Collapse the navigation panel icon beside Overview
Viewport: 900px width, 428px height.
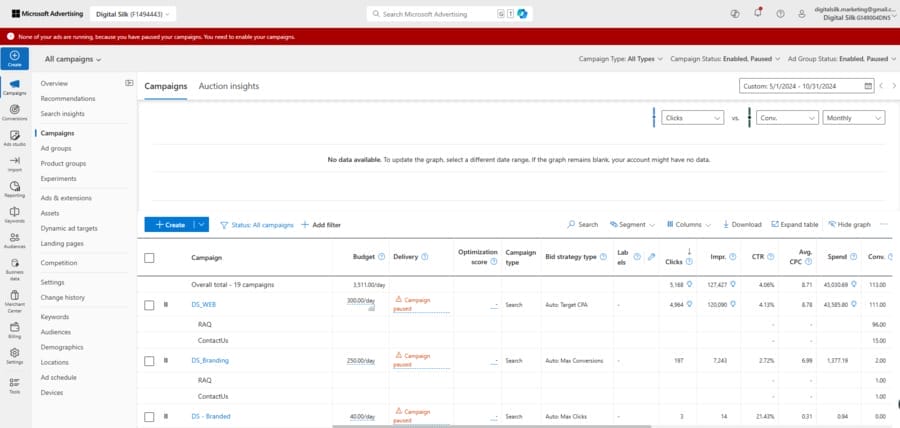tap(129, 83)
